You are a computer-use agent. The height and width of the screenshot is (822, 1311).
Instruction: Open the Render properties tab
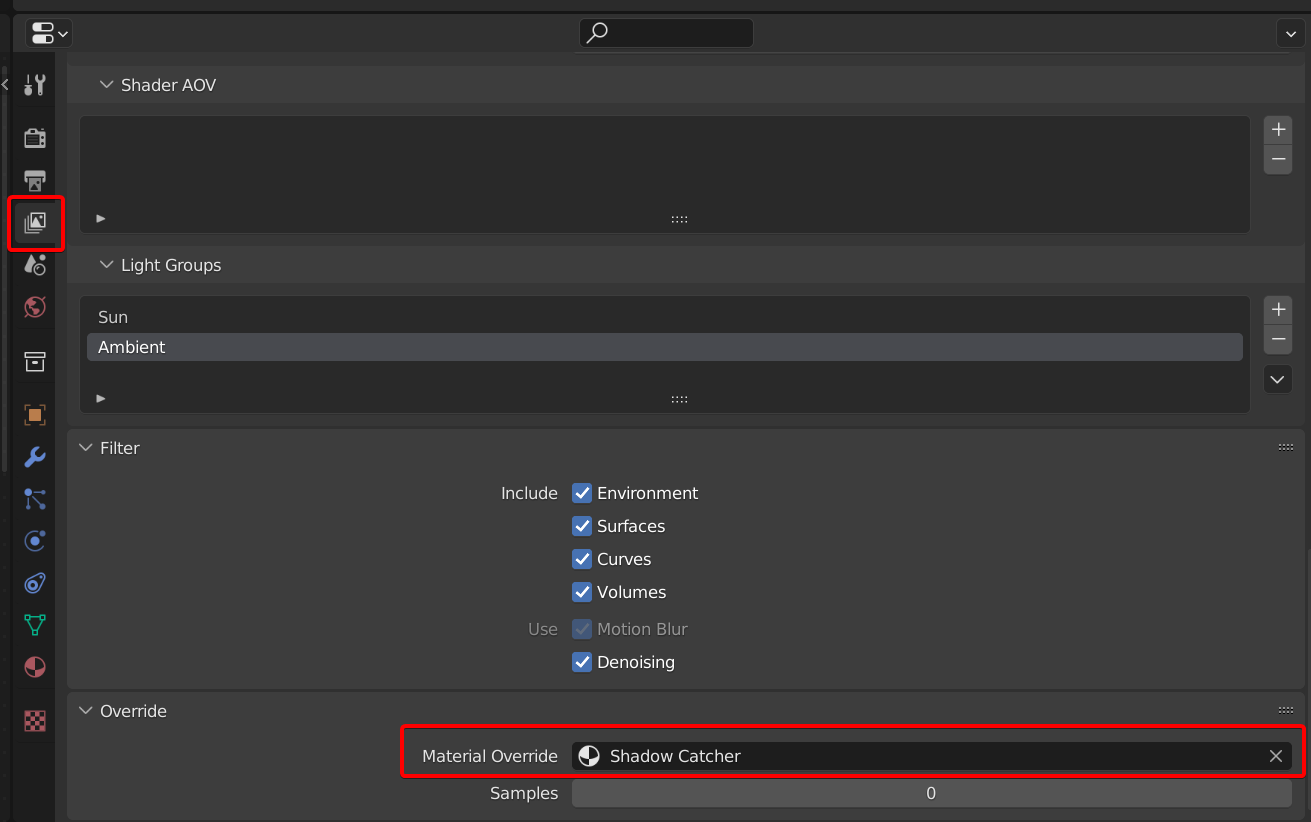[x=35, y=138]
